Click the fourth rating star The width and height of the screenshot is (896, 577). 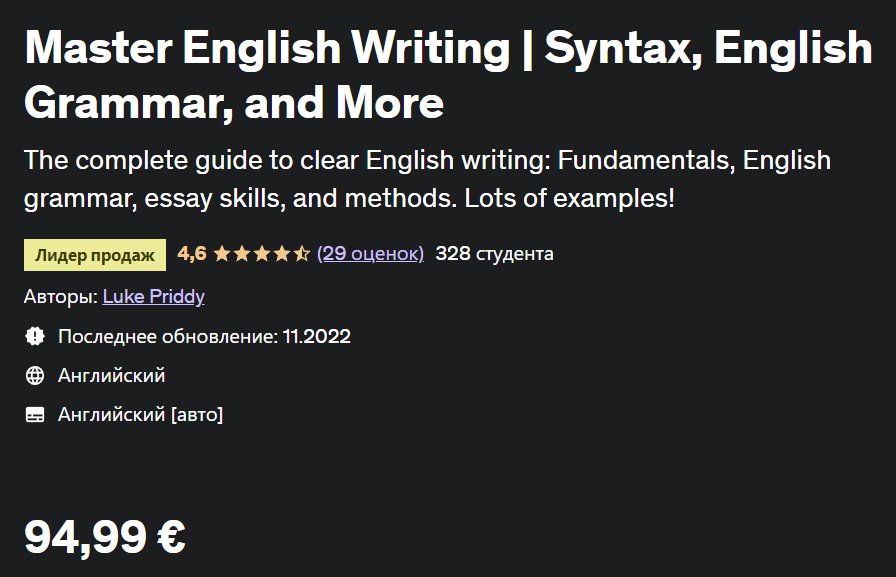281,254
